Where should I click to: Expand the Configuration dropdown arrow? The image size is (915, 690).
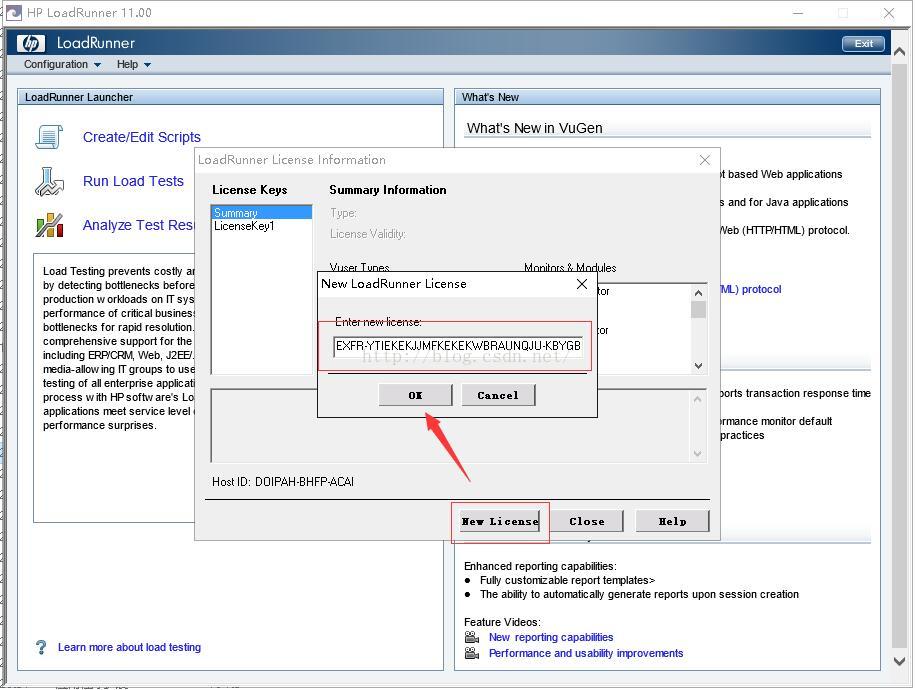pyautogui.click(x=97, y=65)
